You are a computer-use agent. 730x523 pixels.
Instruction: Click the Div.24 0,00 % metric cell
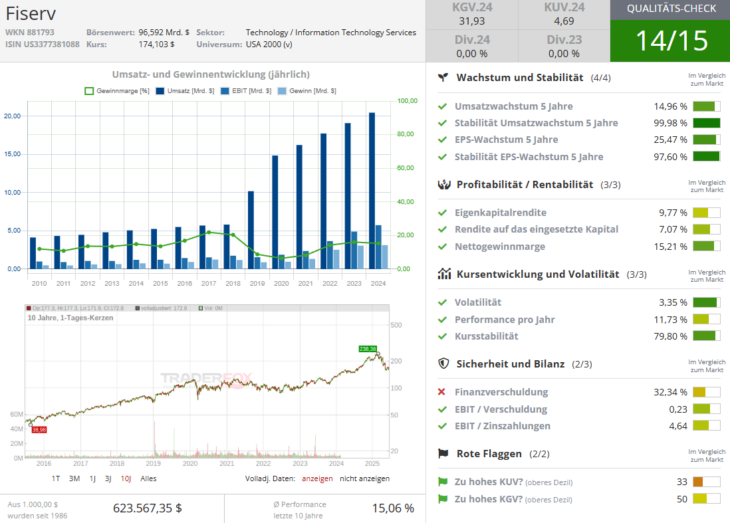472,46
